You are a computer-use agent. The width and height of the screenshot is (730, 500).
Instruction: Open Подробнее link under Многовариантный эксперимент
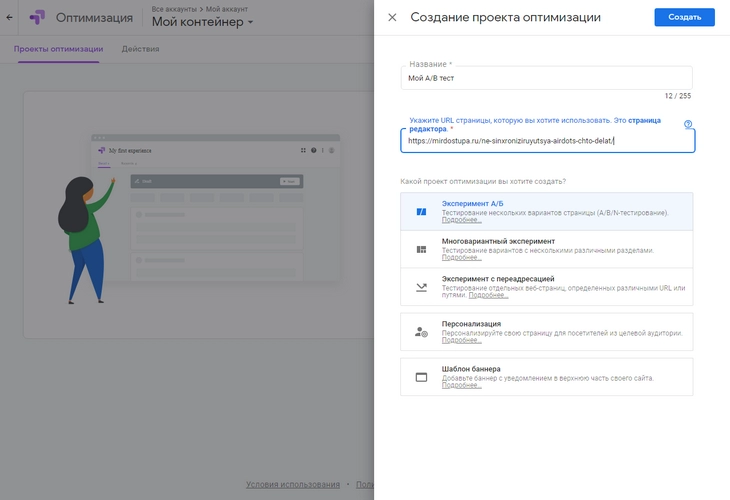coord(461,257)
